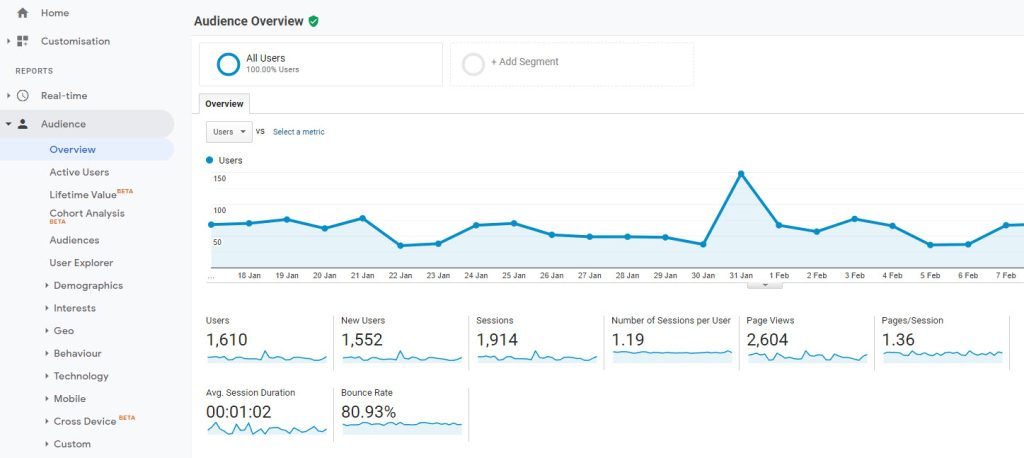Expand the Demographics section
Viewport: 1024px width, 458px height.
click(x=47, y=286)
